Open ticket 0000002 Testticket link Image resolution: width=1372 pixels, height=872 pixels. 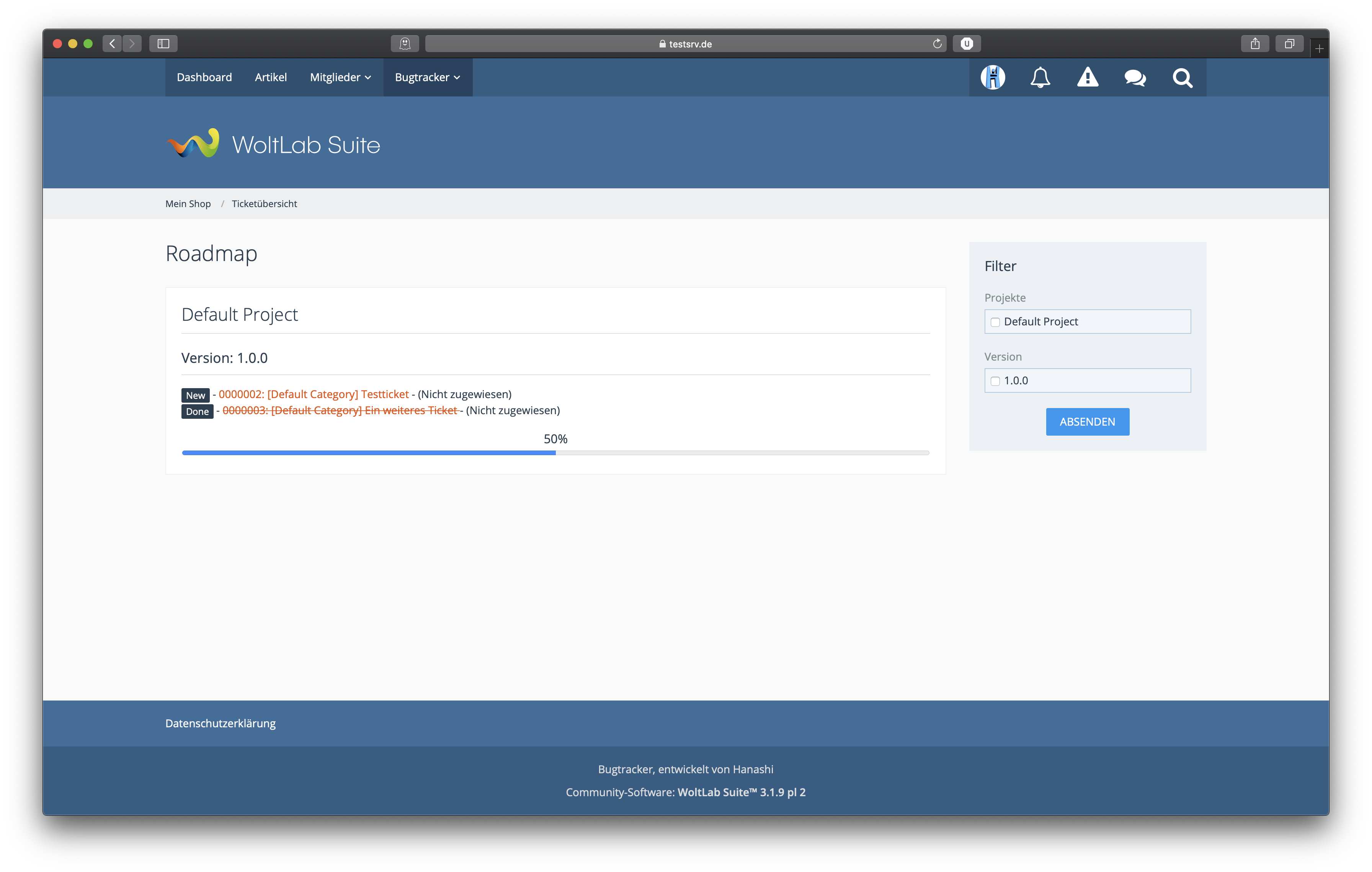click(314, 394)
